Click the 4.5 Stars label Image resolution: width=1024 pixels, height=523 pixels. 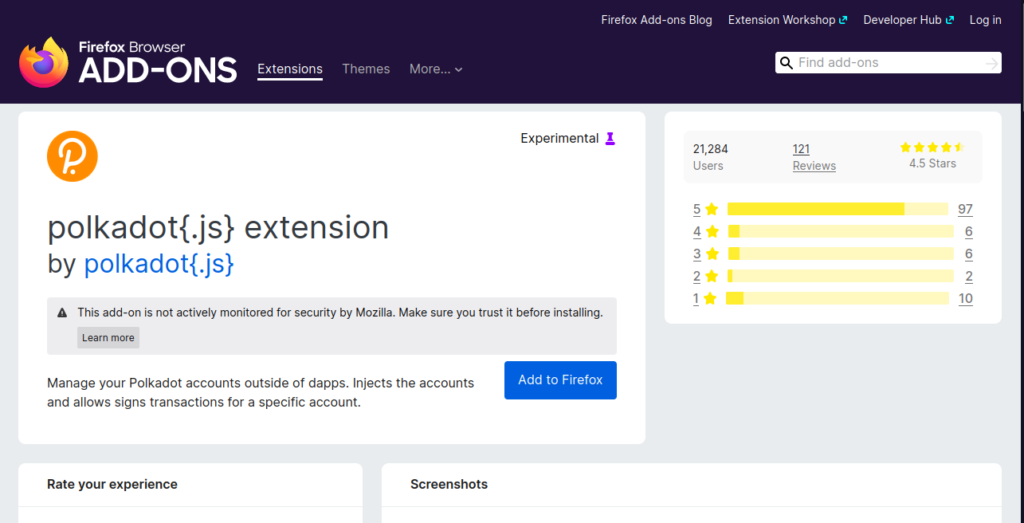click(x=933, y=164)
